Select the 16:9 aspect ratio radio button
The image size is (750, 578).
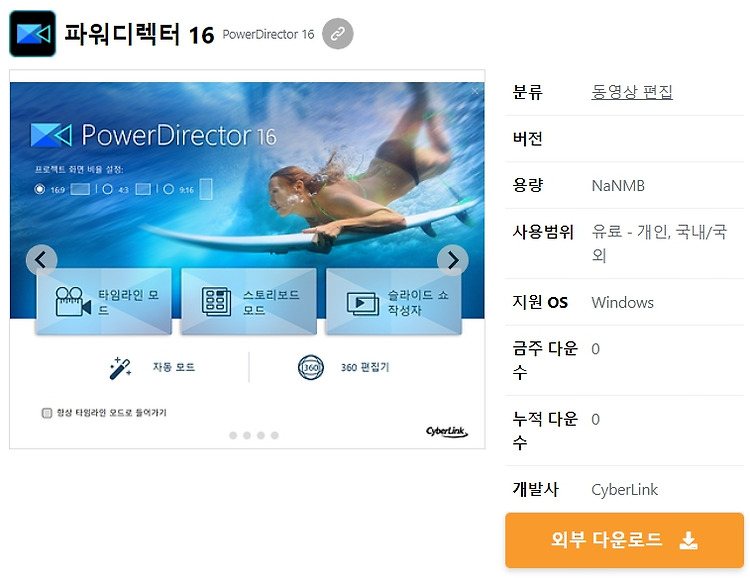40,189
